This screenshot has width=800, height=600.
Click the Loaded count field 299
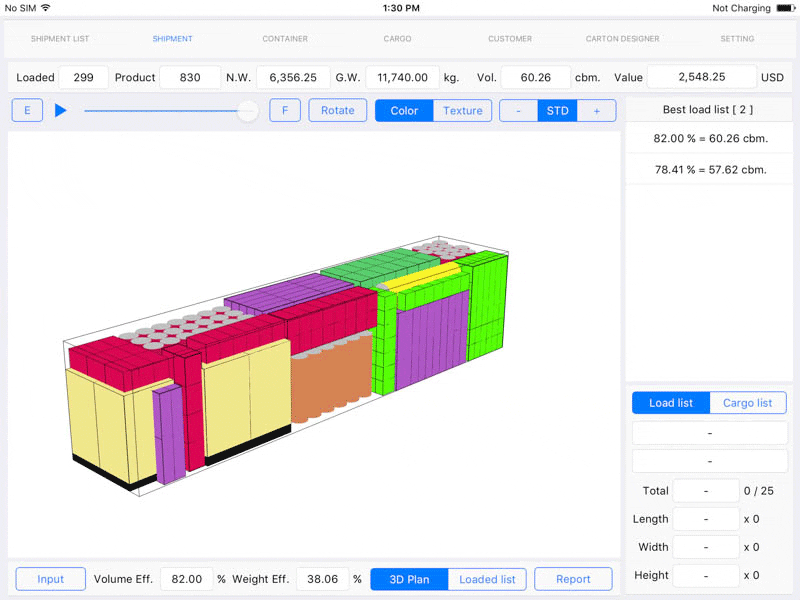(84, 78)
